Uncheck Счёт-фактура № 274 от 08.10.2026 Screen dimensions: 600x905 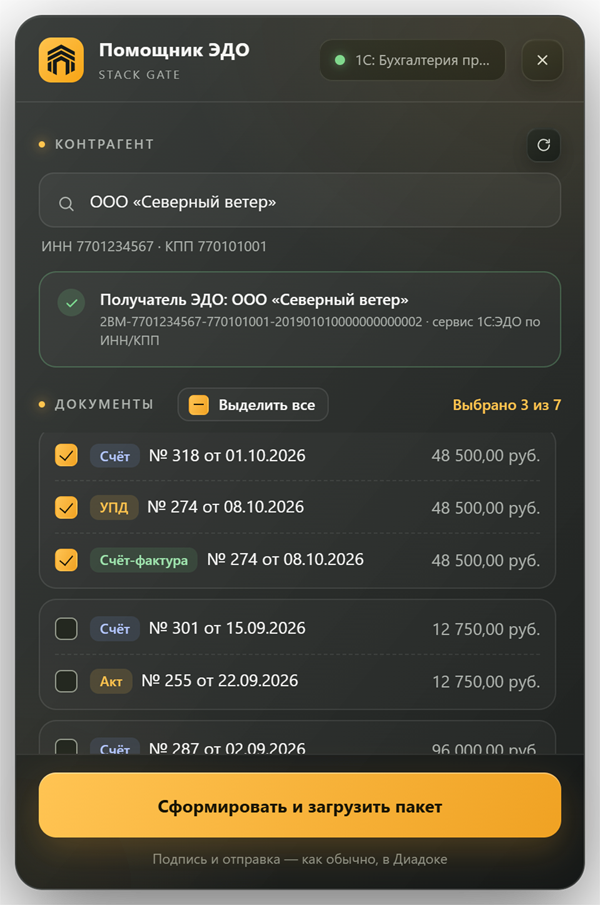tap(66, 560)
